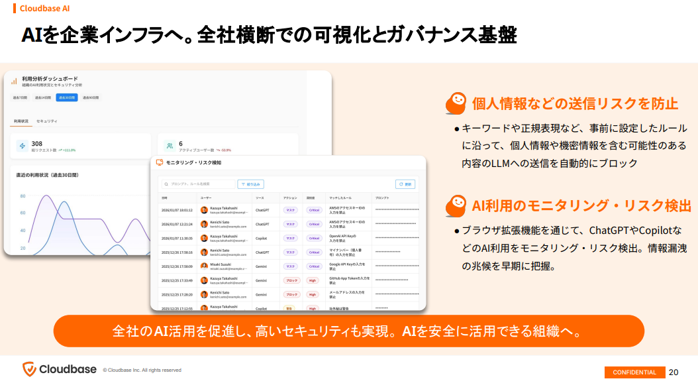
Task: Click the Copilot cell in the OpenAI API Key row
Action: (x=261, y=238)
